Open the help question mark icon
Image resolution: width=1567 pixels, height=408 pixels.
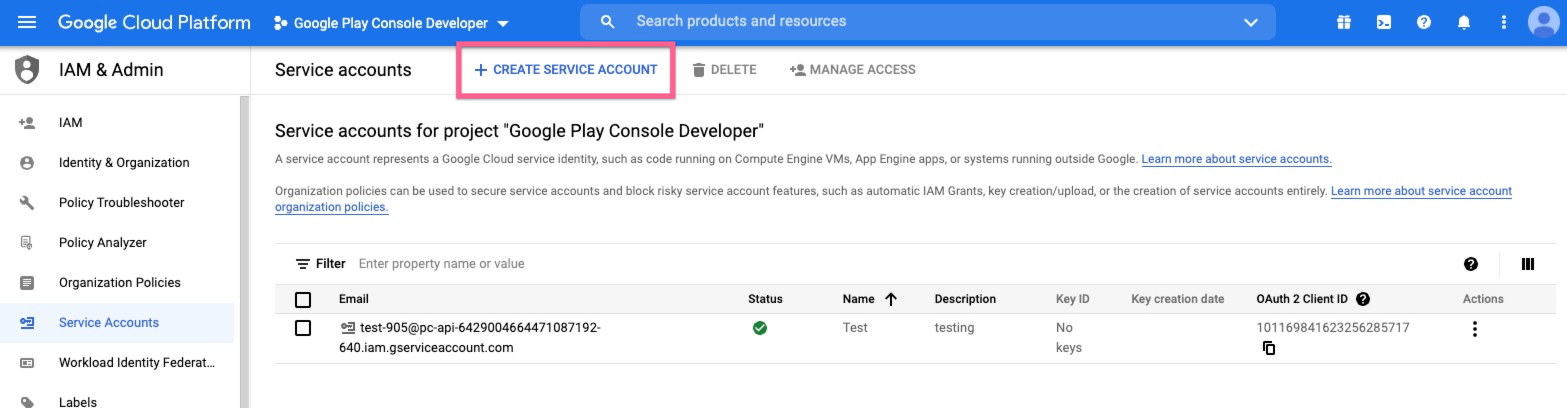1424,22
